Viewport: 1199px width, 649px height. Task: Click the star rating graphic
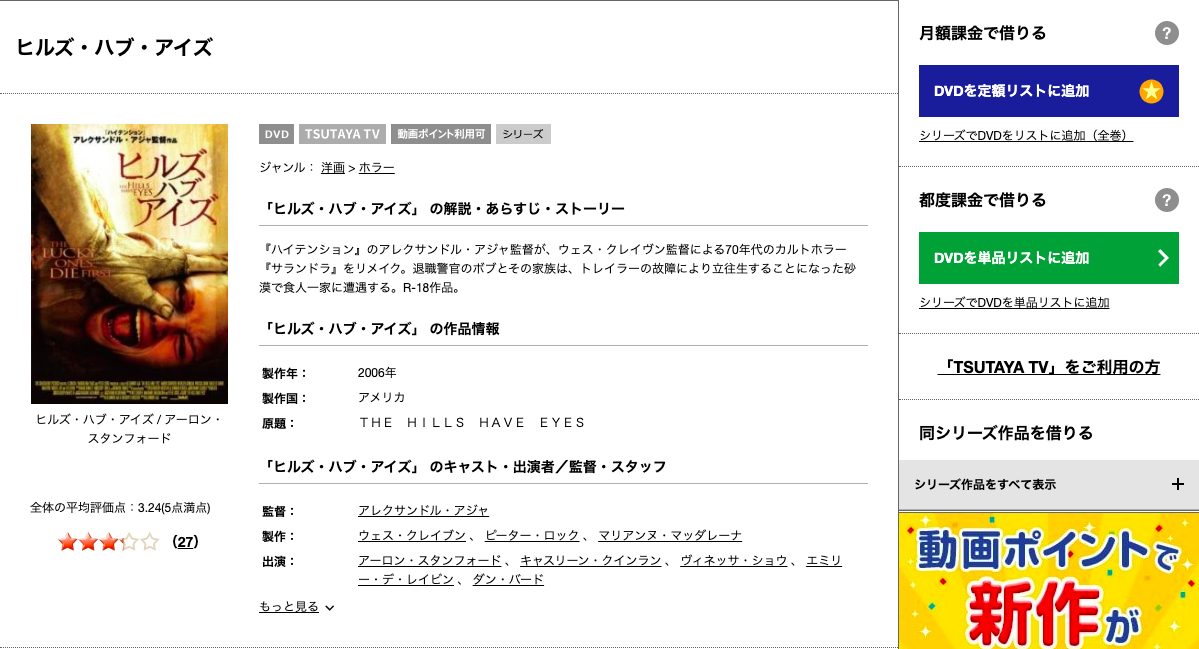coord(109,542)
